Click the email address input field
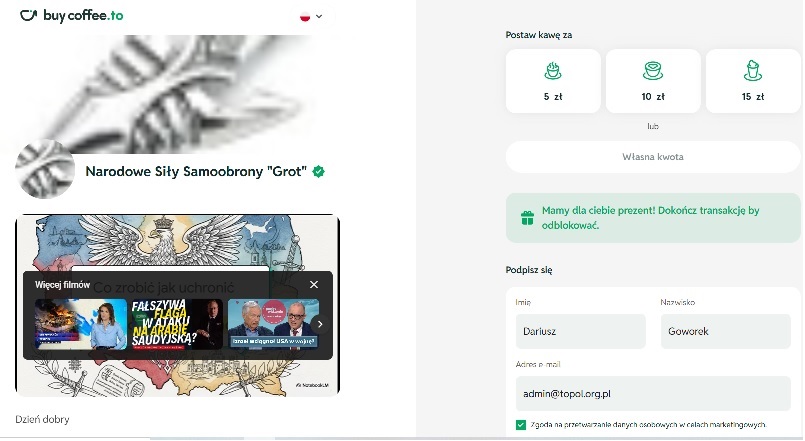 tap(653, 394)
